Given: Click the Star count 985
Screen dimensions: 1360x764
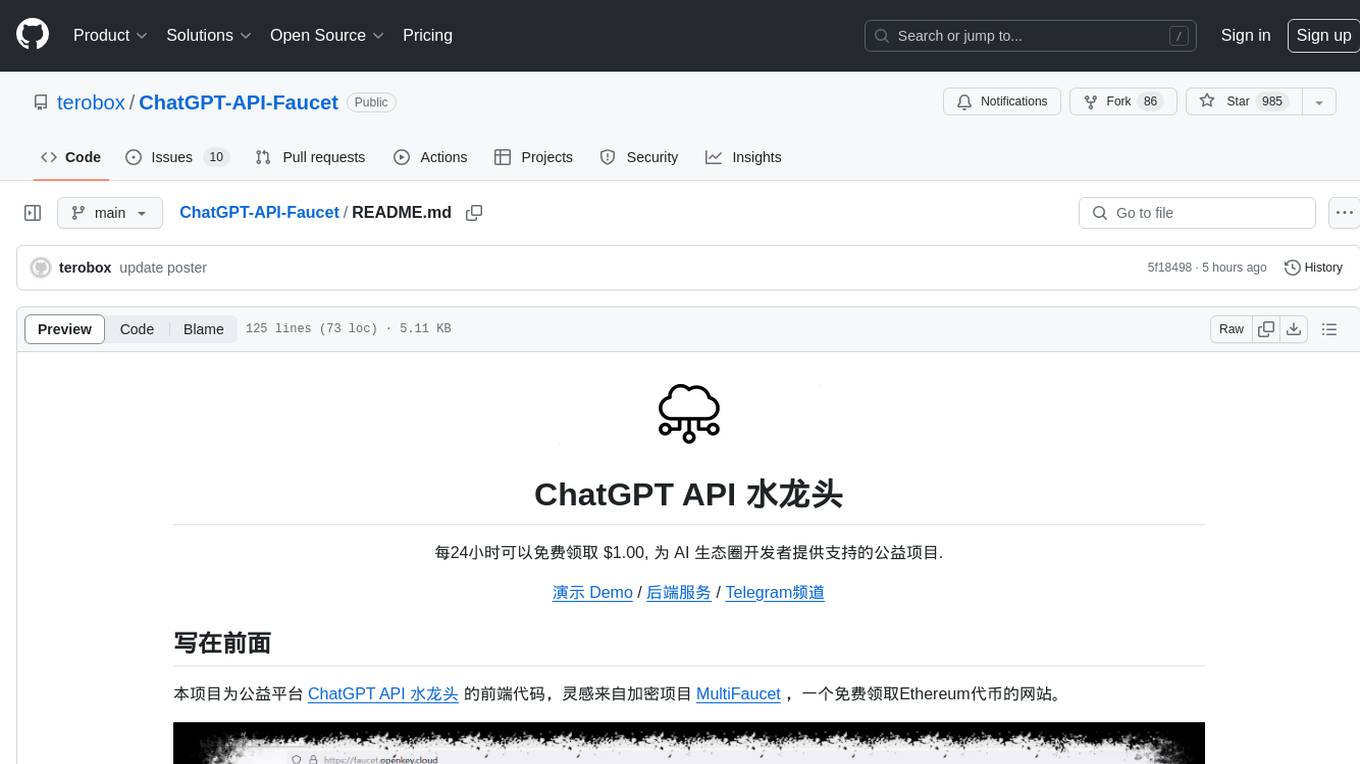Looking at the screenshot, I should 1272,101.
